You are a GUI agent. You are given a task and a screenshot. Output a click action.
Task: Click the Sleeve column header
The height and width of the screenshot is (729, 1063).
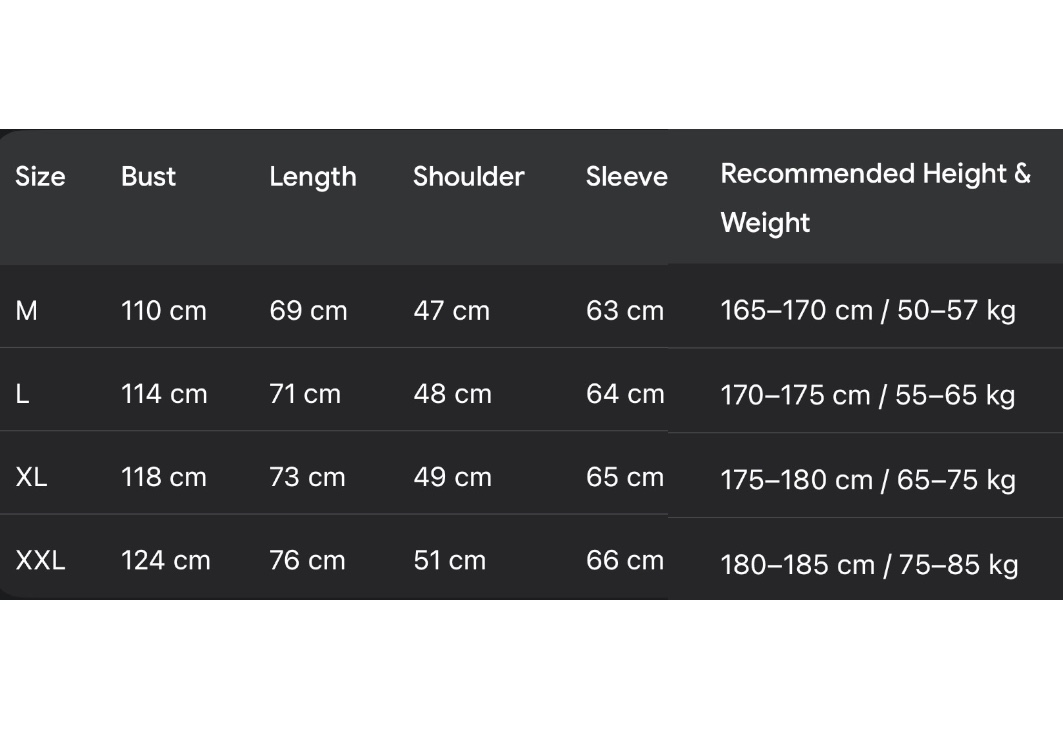[x=626, y=177]
